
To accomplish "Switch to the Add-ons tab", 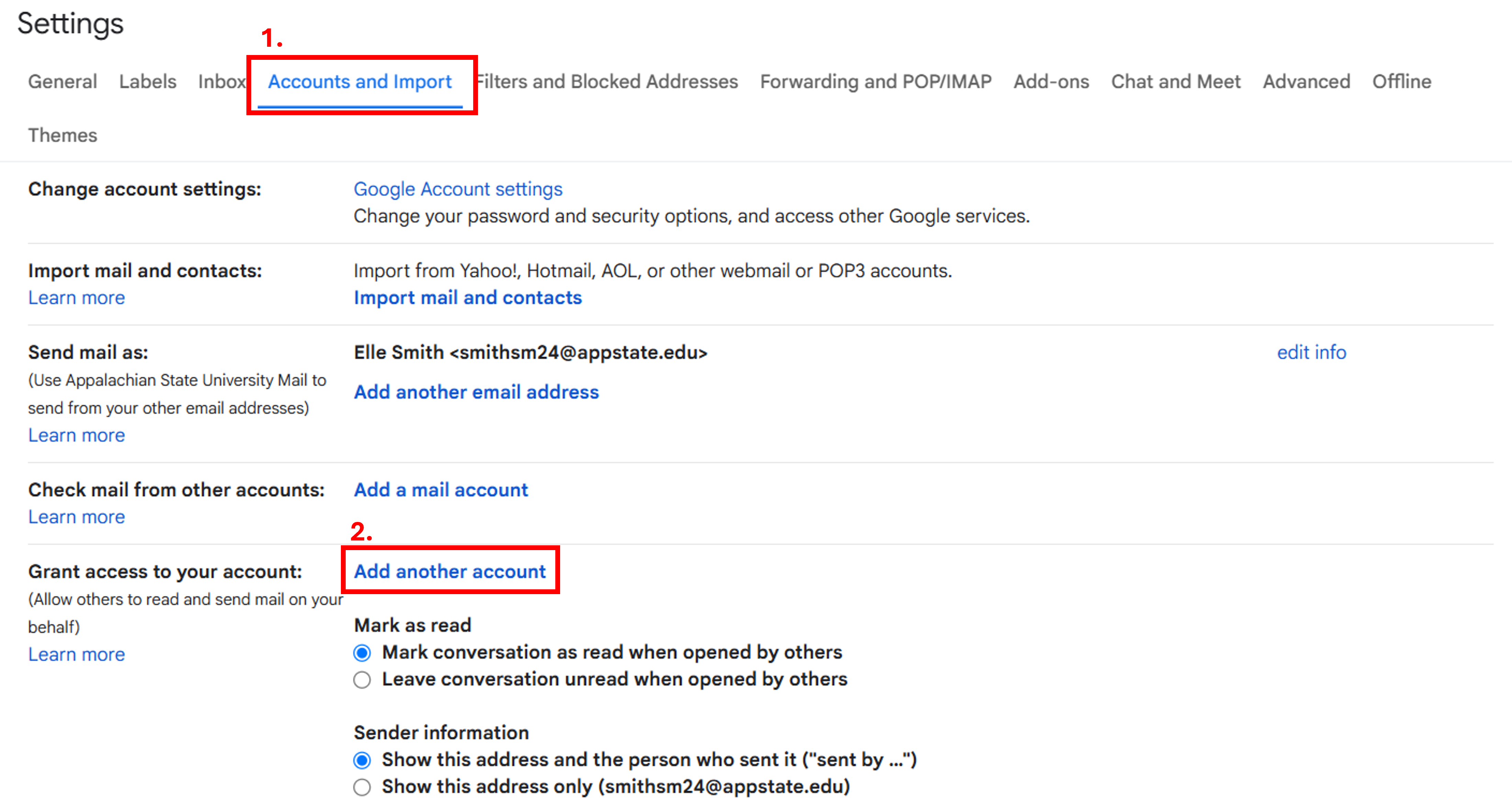I will pyautogui.click(x=1051, y=81).
